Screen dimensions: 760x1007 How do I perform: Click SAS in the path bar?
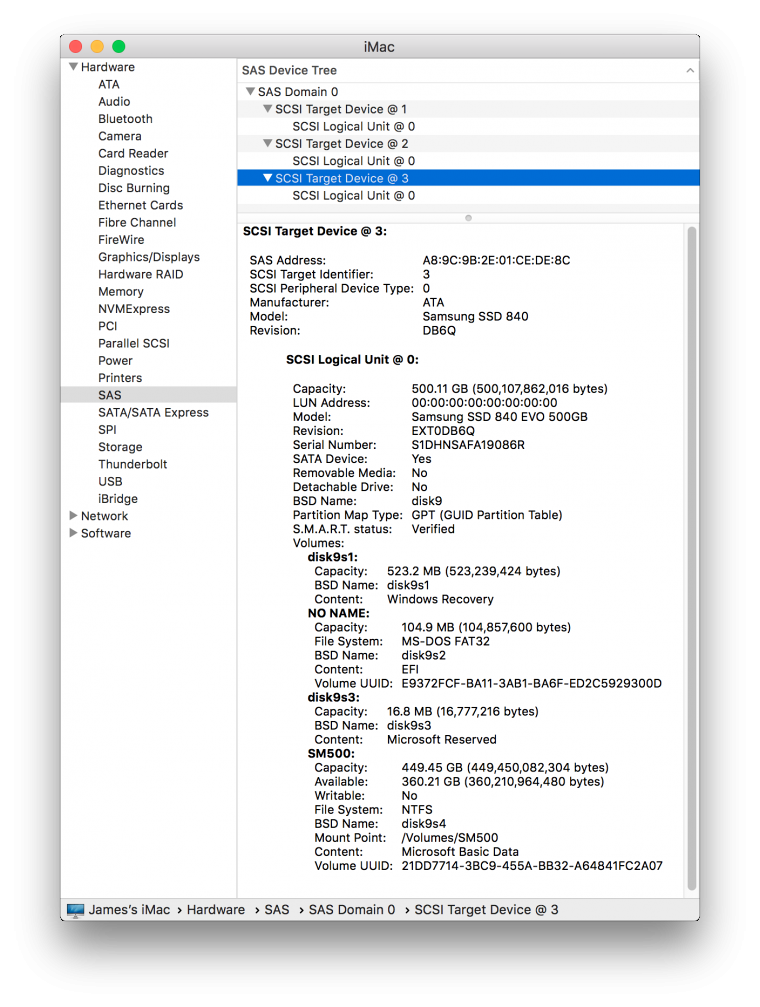pyautogui.click(x=277, y=910)
